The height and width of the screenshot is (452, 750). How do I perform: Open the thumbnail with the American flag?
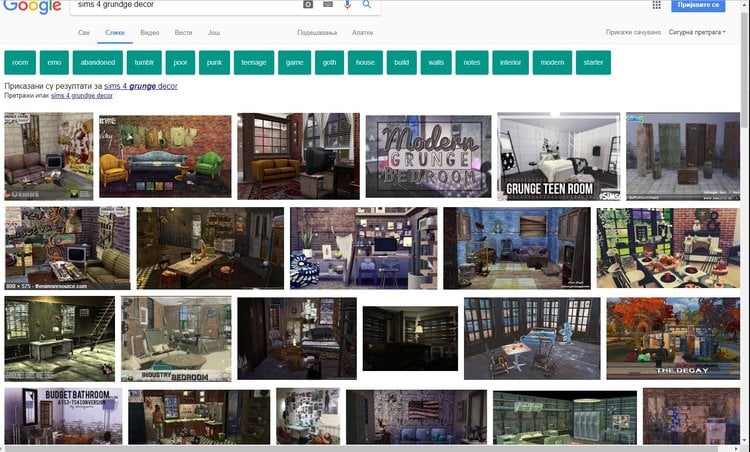(416, 417)
